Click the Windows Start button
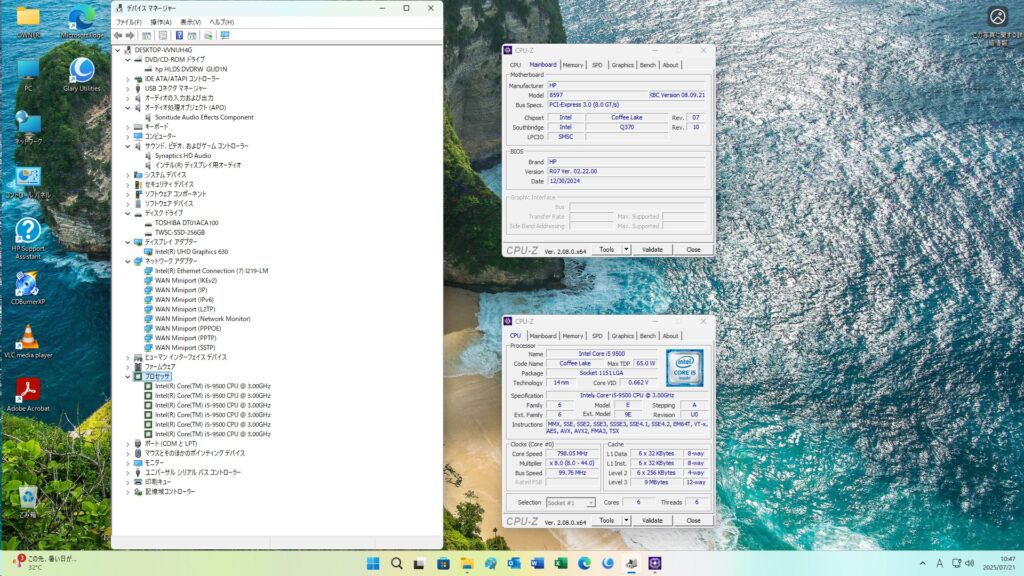 373,563
